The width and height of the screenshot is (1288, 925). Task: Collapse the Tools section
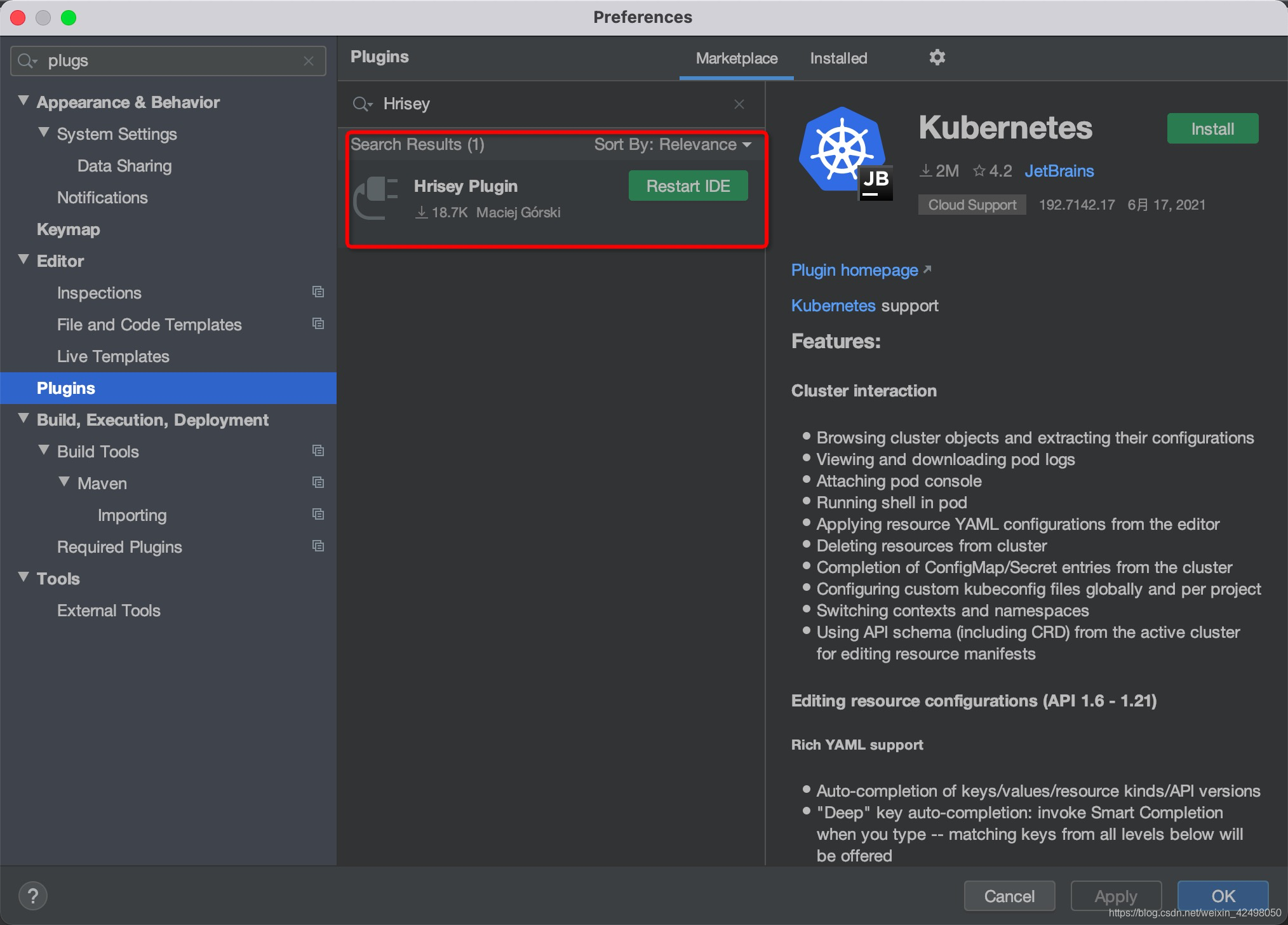click(24, 577)
